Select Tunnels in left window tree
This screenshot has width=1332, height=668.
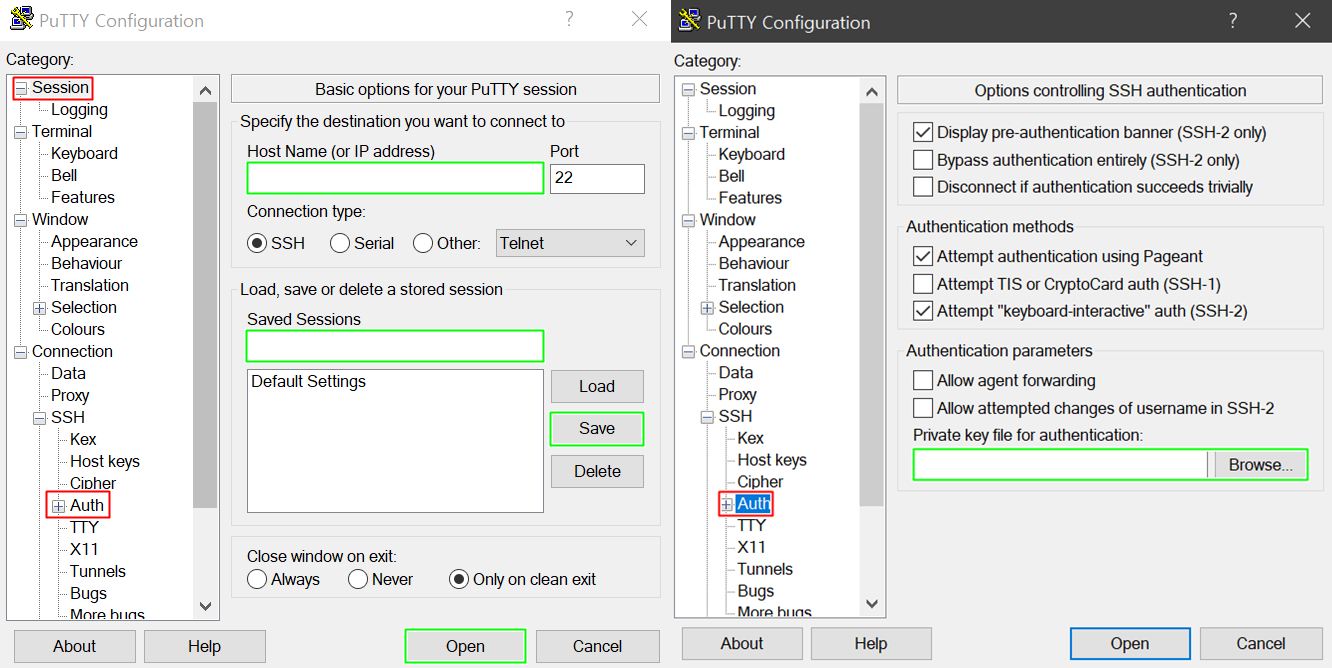coord(98,572)
